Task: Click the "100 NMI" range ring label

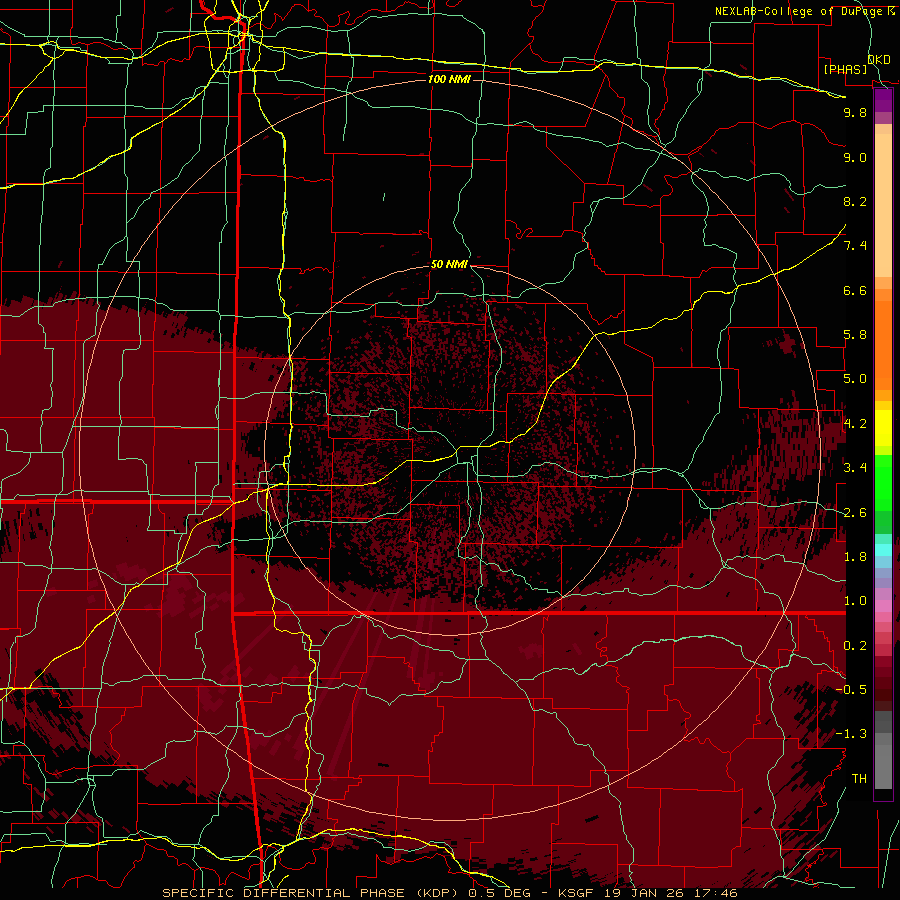Action: [x=449, y=79]
